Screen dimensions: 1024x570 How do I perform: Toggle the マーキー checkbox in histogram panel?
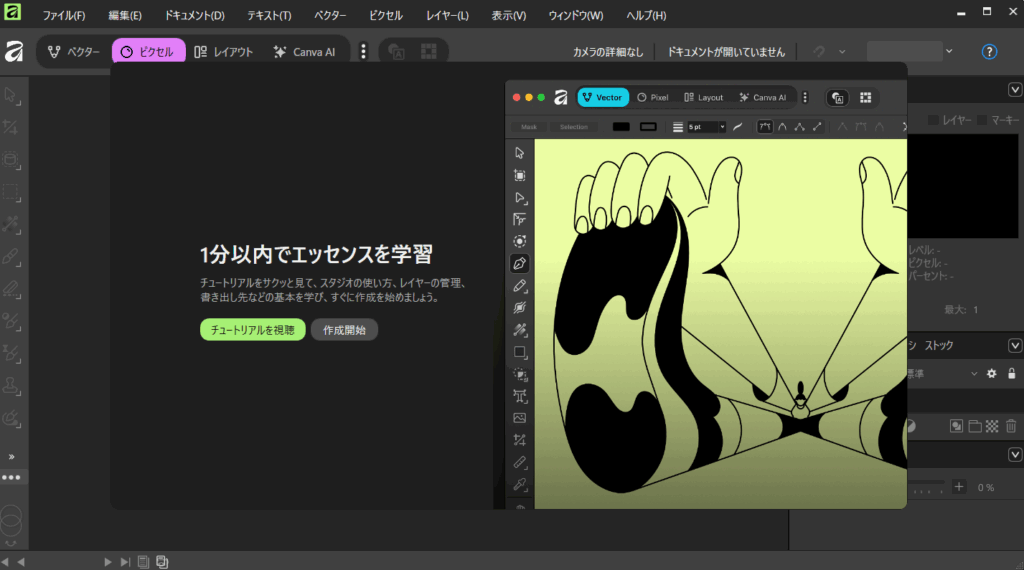(x=982, y=120)
